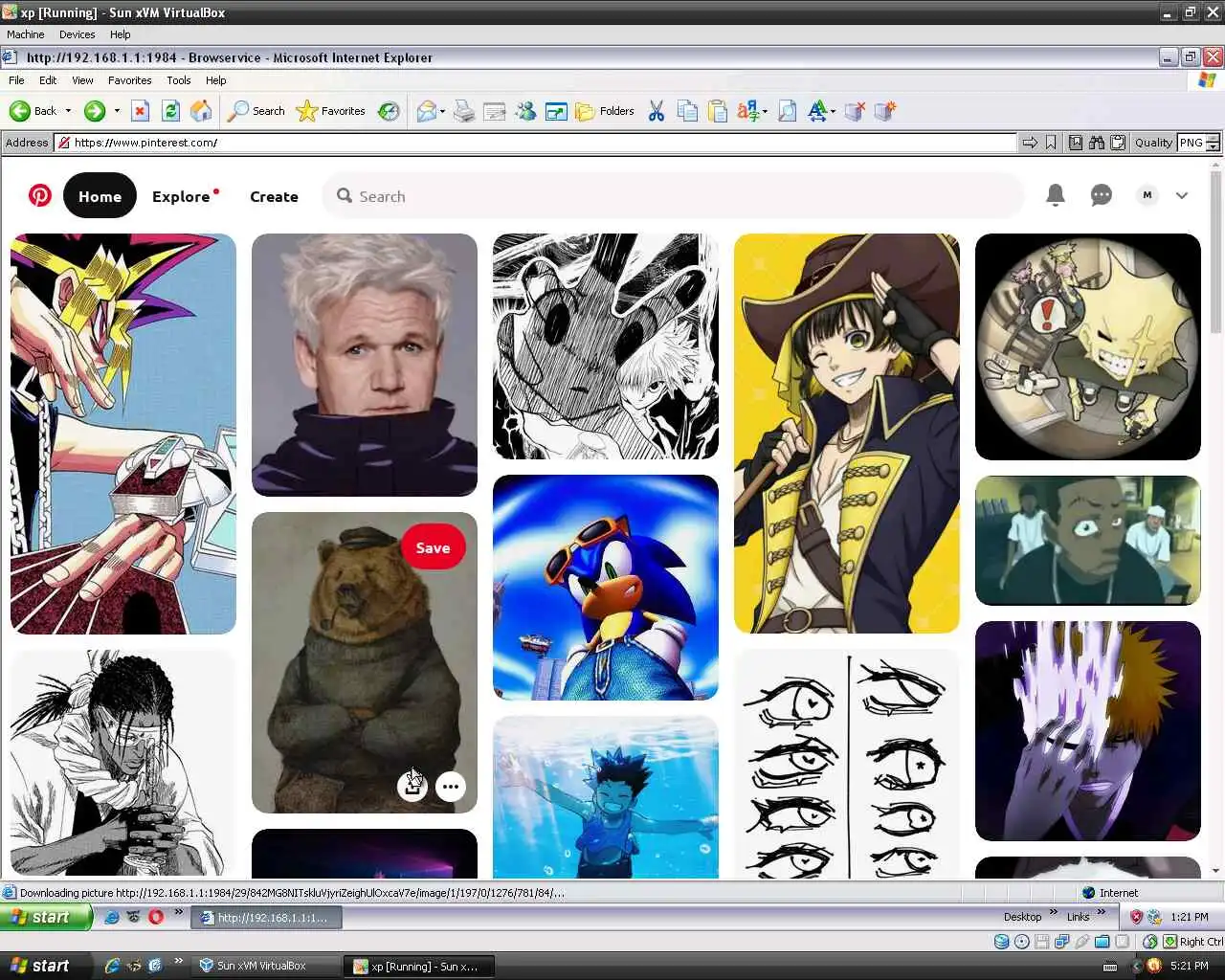Open the Favorites pane from toolbar
Screen dimensions: 1225x980
[331, 111]
